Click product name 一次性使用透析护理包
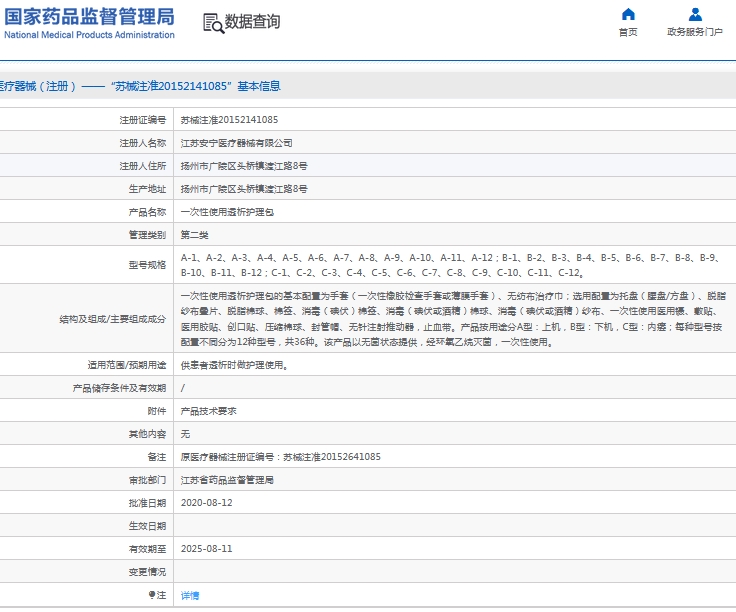Image resolution: width=736 pixels, height=612 pixels. tap(227, 212)
